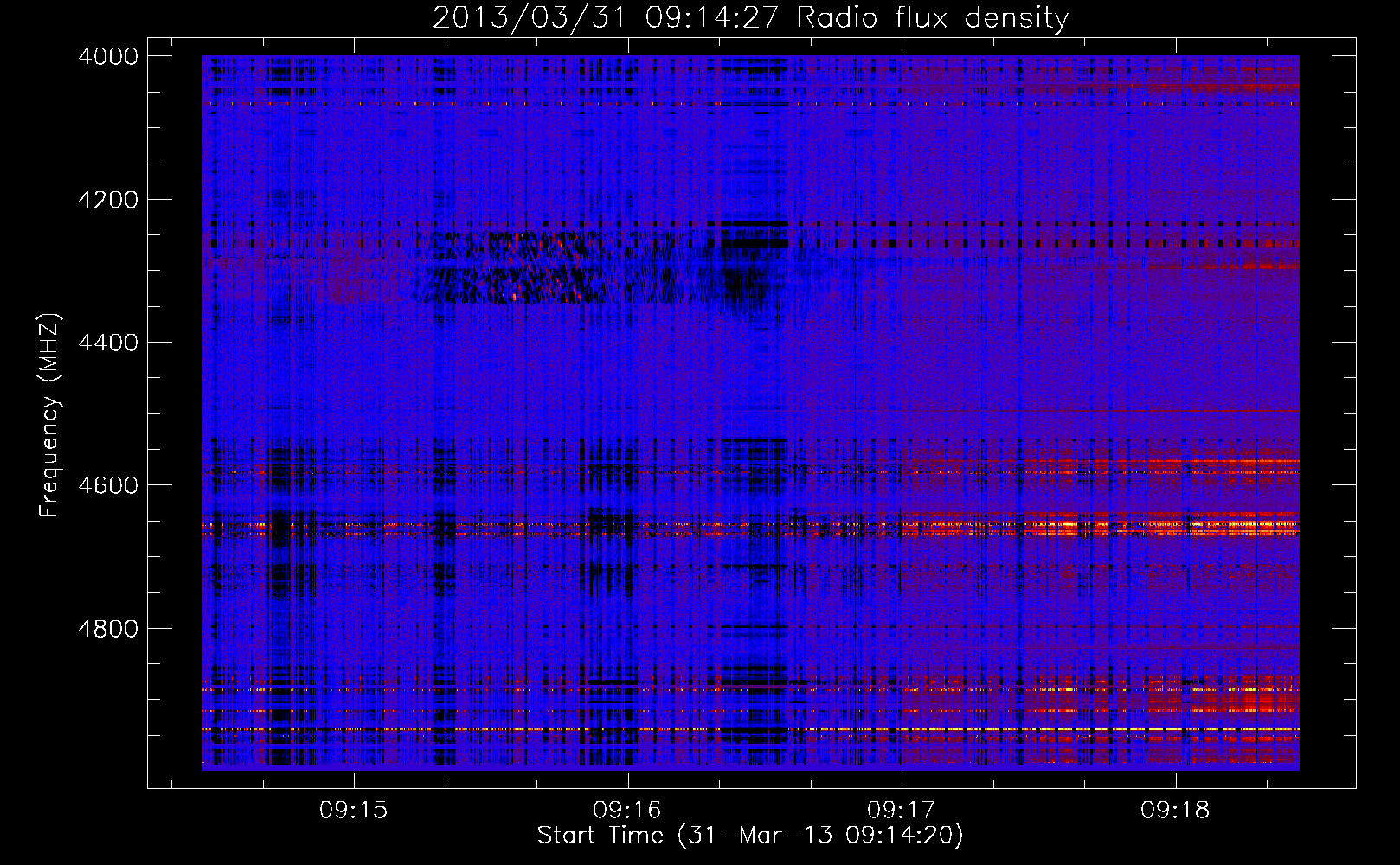The height and width of the screenshot is (865, 1400).
Task: Click the 4800 frequency axis label
Action: pos(108,628)
